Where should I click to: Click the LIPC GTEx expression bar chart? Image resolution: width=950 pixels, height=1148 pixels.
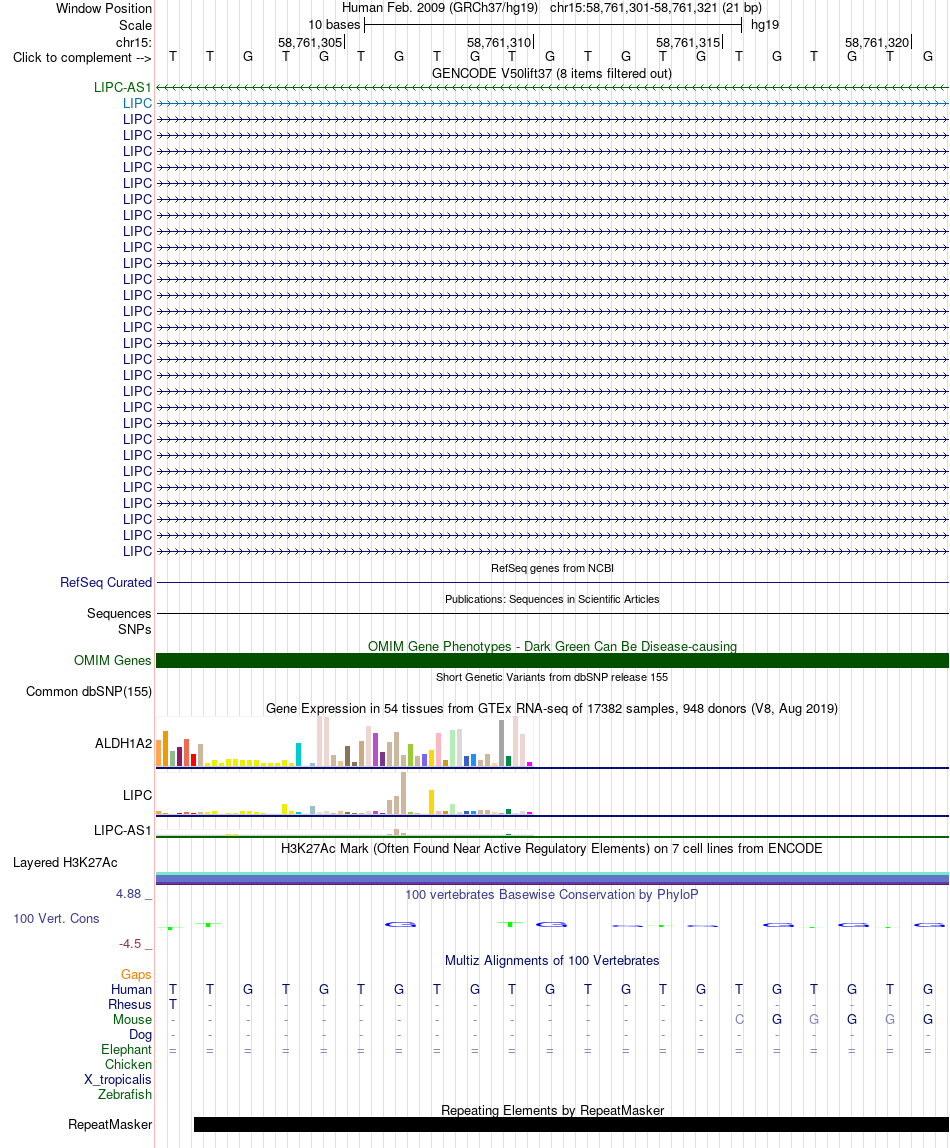point(344,793)
